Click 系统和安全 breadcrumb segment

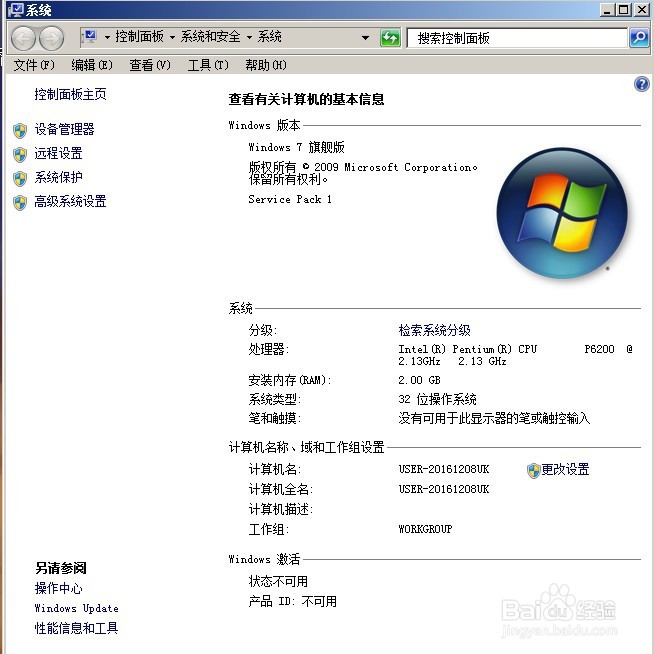point(210,37)
